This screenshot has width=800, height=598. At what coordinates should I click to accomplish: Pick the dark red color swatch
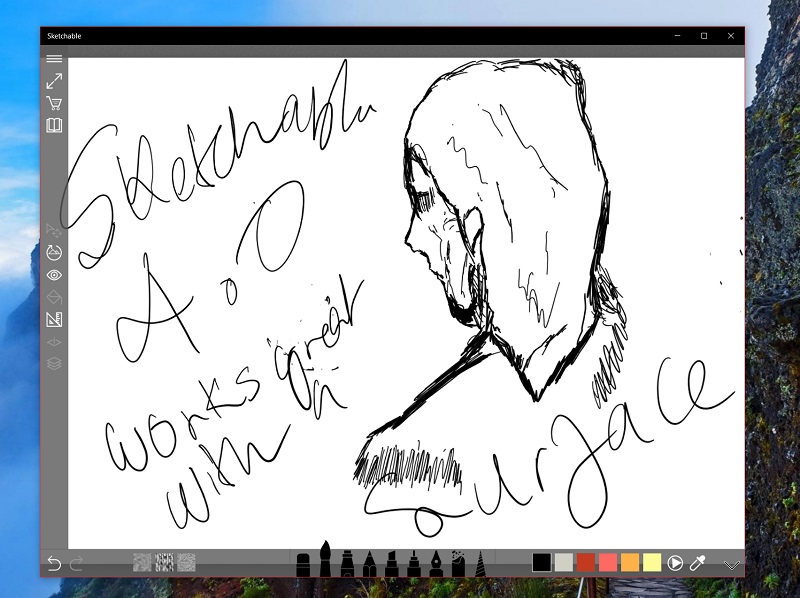586,562
